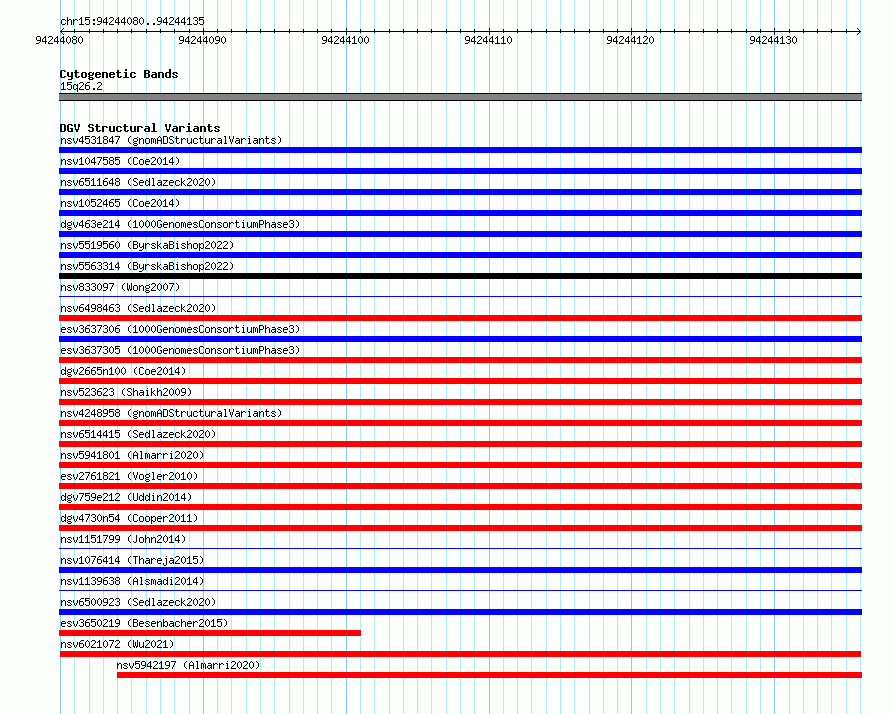Image resolution: width=890 pixels, height=714 pixels.
Task: Click the red bar under dgv4730n54
Action: point(460,528)
